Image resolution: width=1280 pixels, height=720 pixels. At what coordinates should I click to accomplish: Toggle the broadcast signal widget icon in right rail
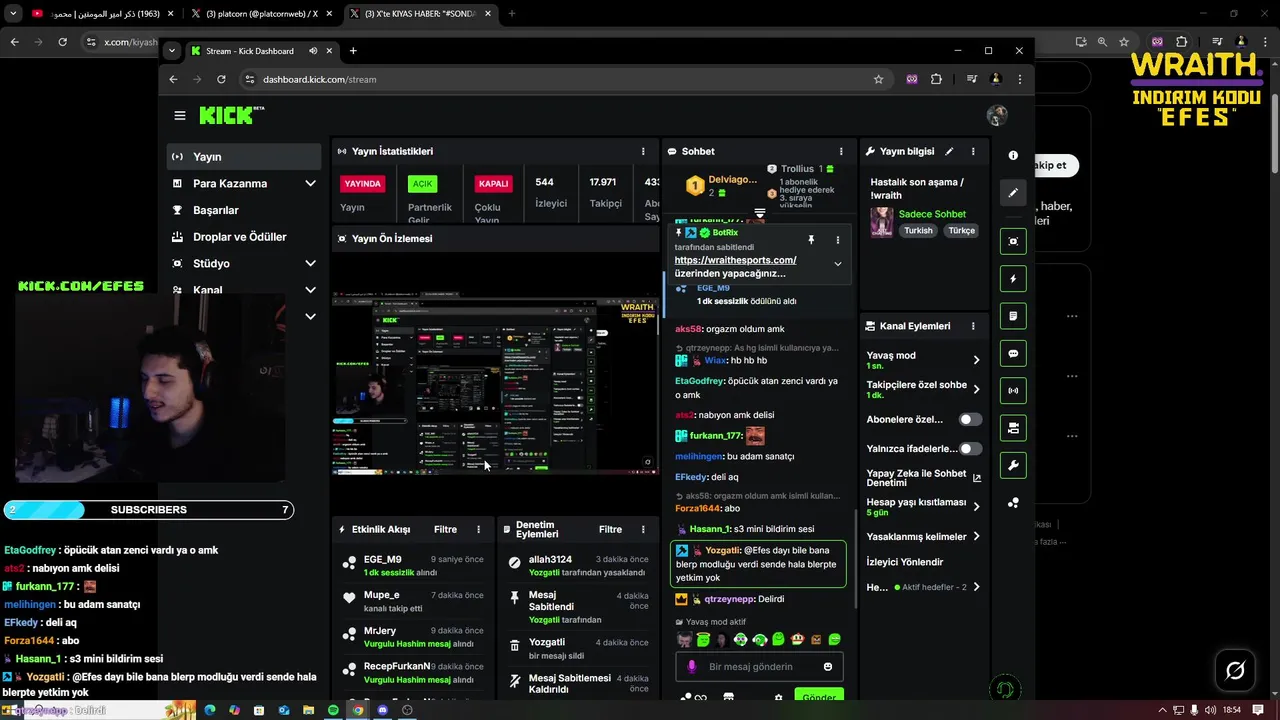[x=1013, y=391]
